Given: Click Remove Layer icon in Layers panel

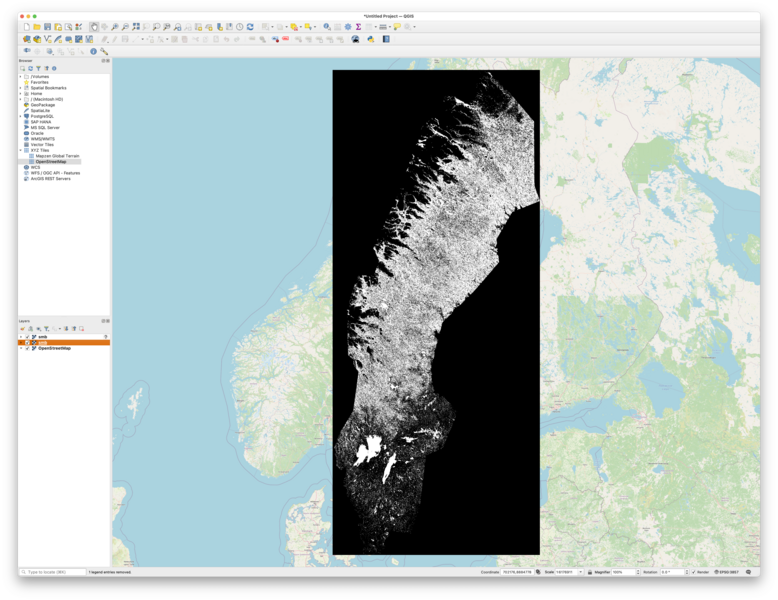Looking at the screenshot, I should tap(81, 329).
